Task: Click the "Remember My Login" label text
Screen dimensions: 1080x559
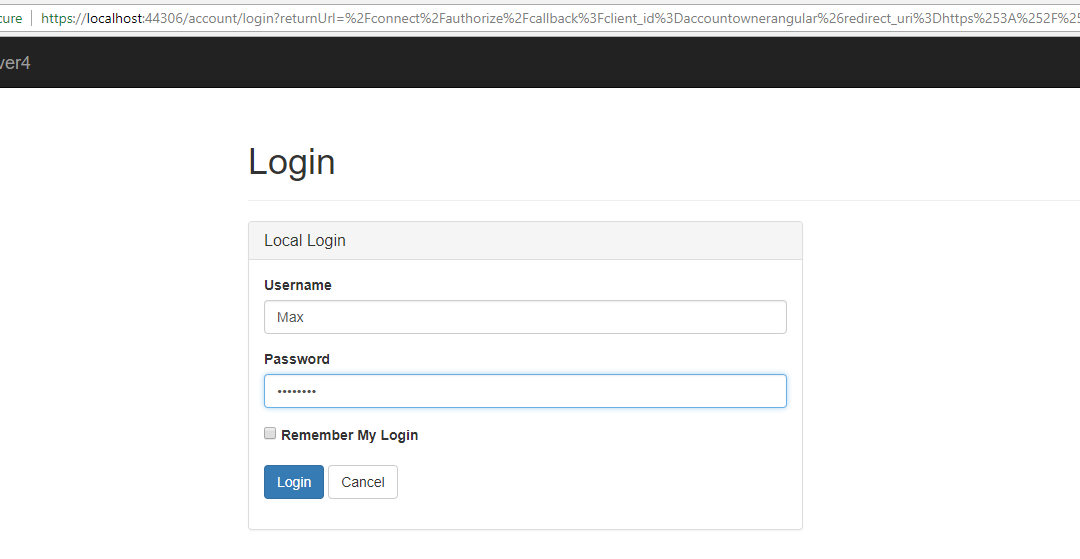Action: click(x=349, y=435)
